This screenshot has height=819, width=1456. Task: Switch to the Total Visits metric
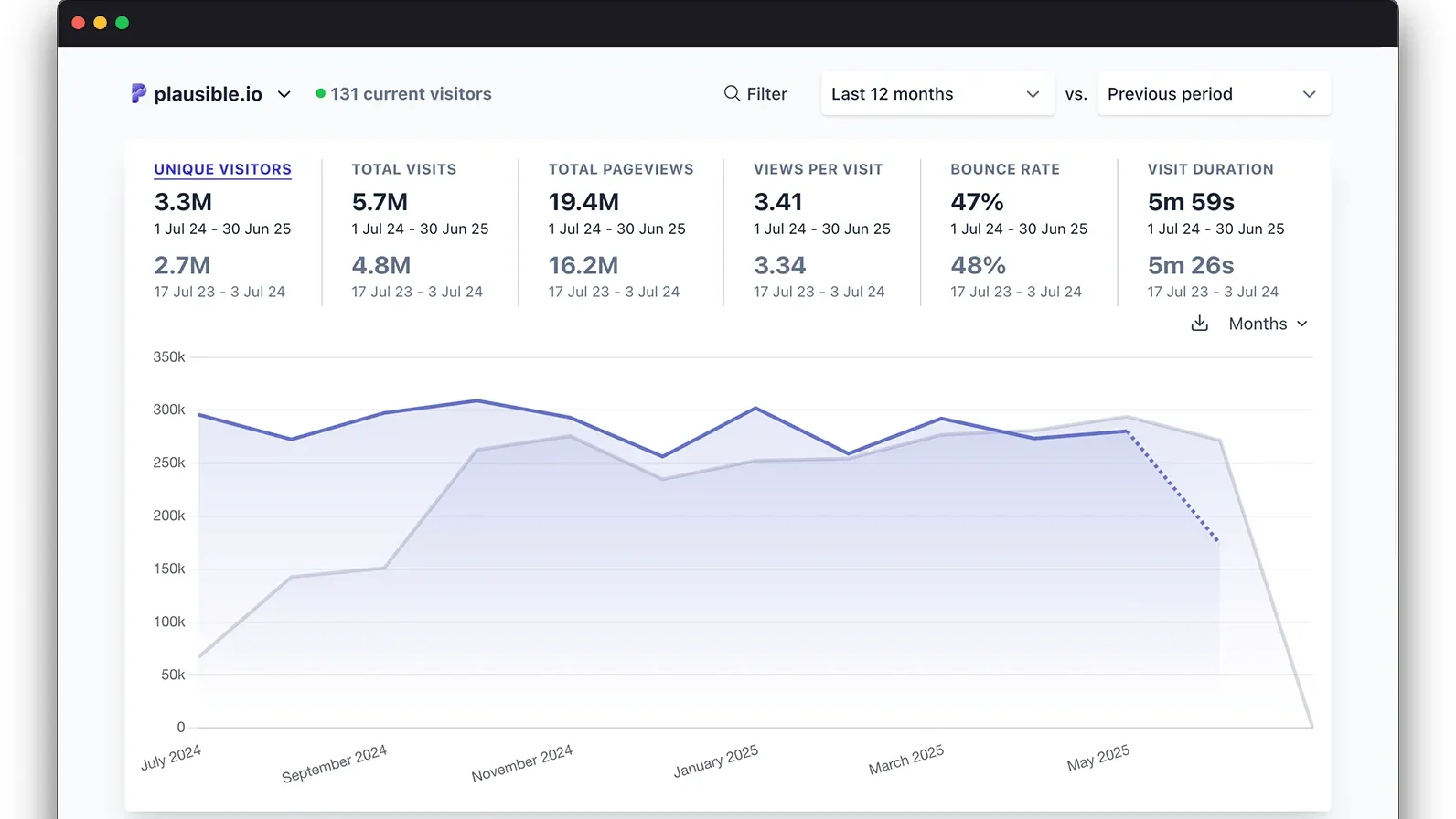403,169
